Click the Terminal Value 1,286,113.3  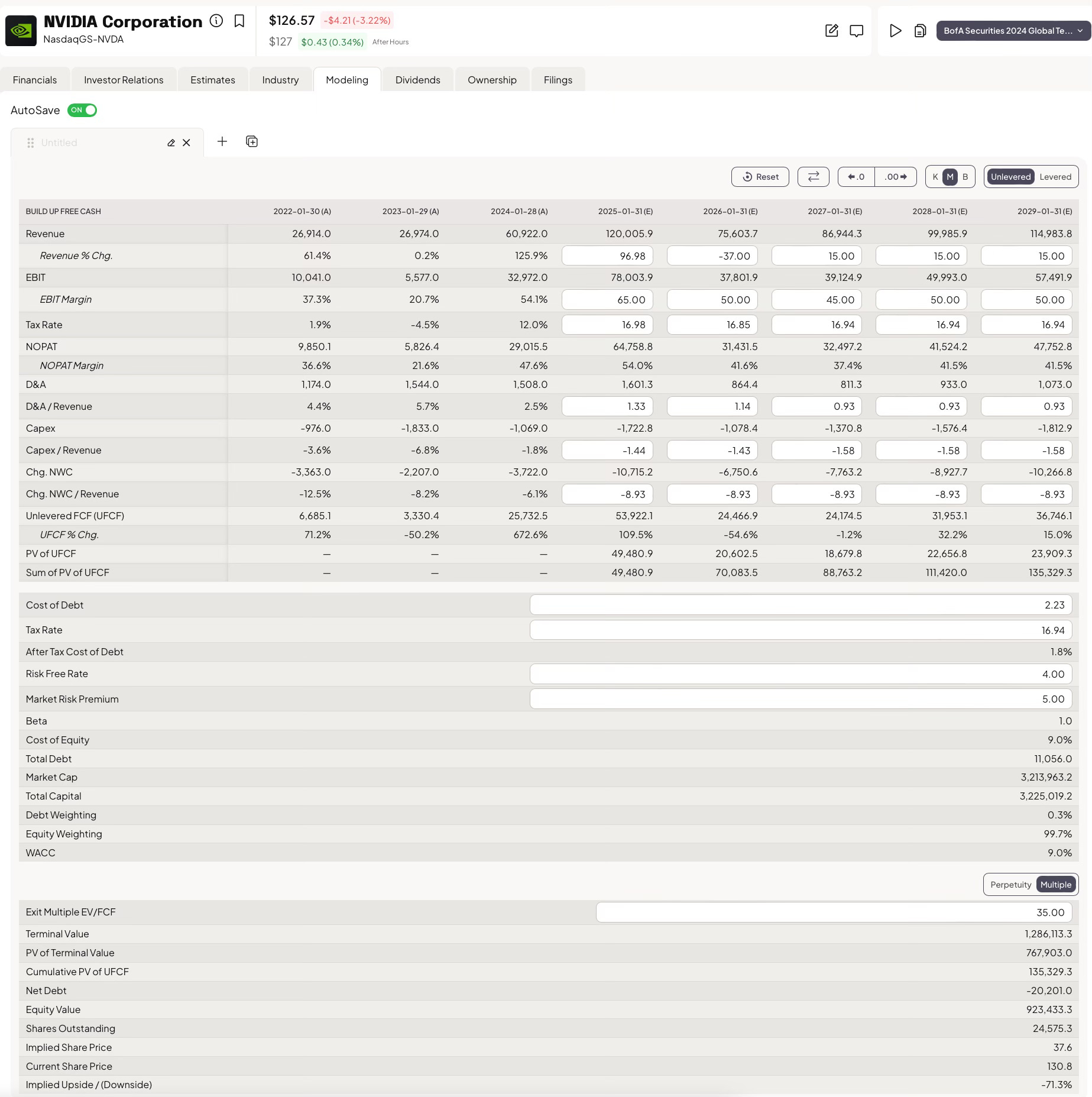coord(1048,934)
